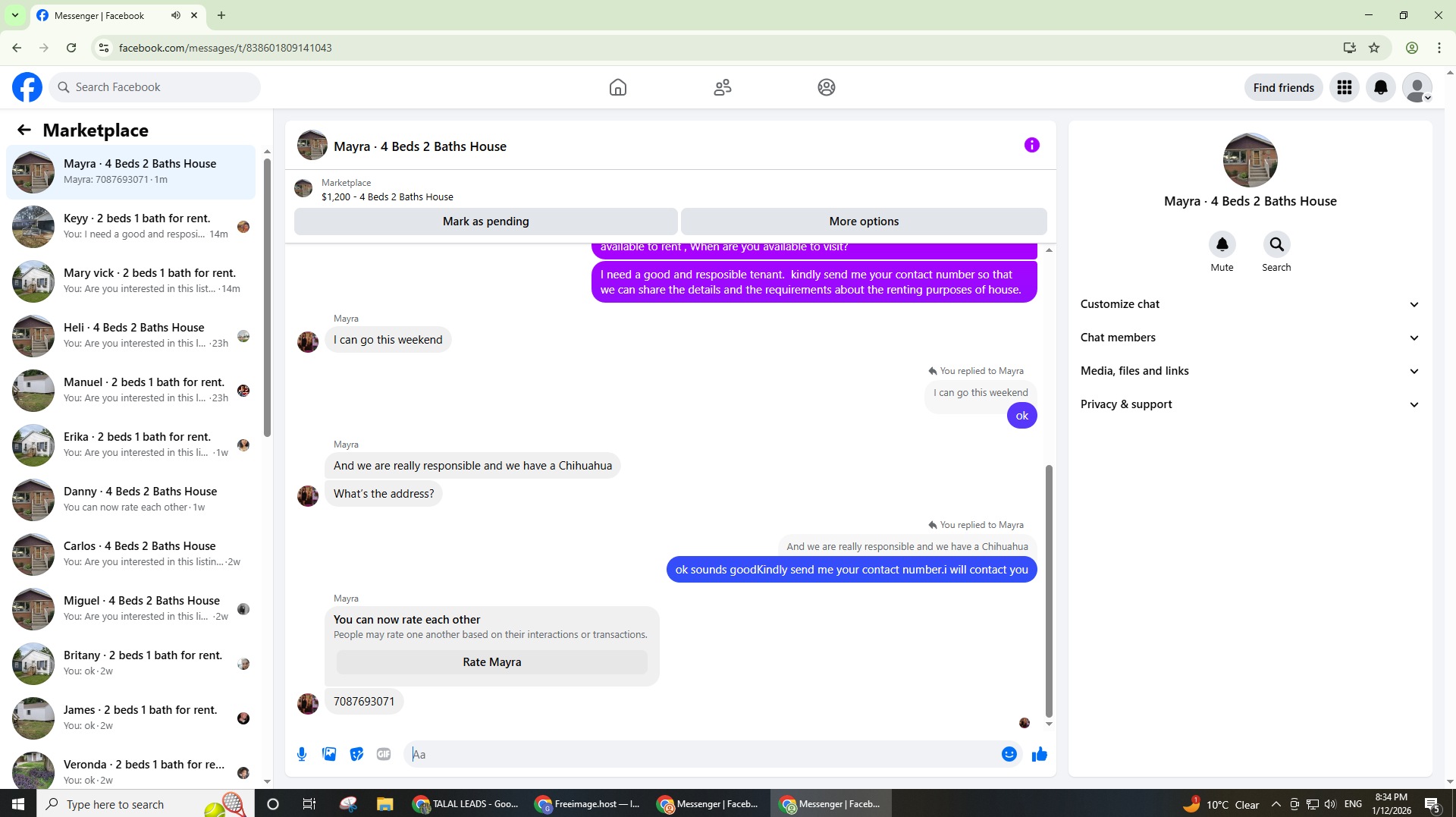Viewport: 1456px width, 817px height.
Task: Click the 7087693071 message bubble
Action: [364, 702]
